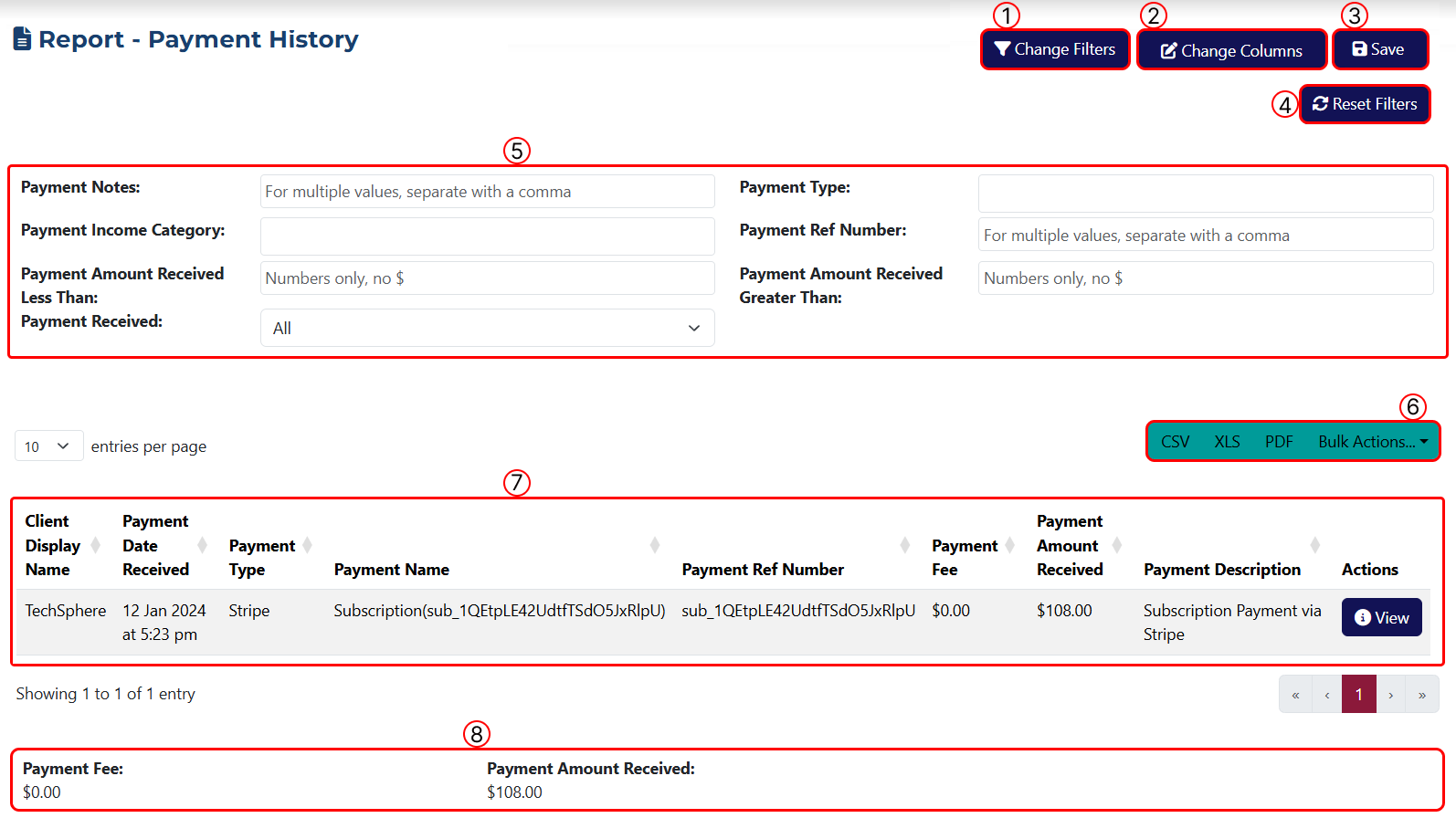This screenshot has height=818, width=1456.
Task: Open the entries per page dropdown
Action: (x=48, y=446)
